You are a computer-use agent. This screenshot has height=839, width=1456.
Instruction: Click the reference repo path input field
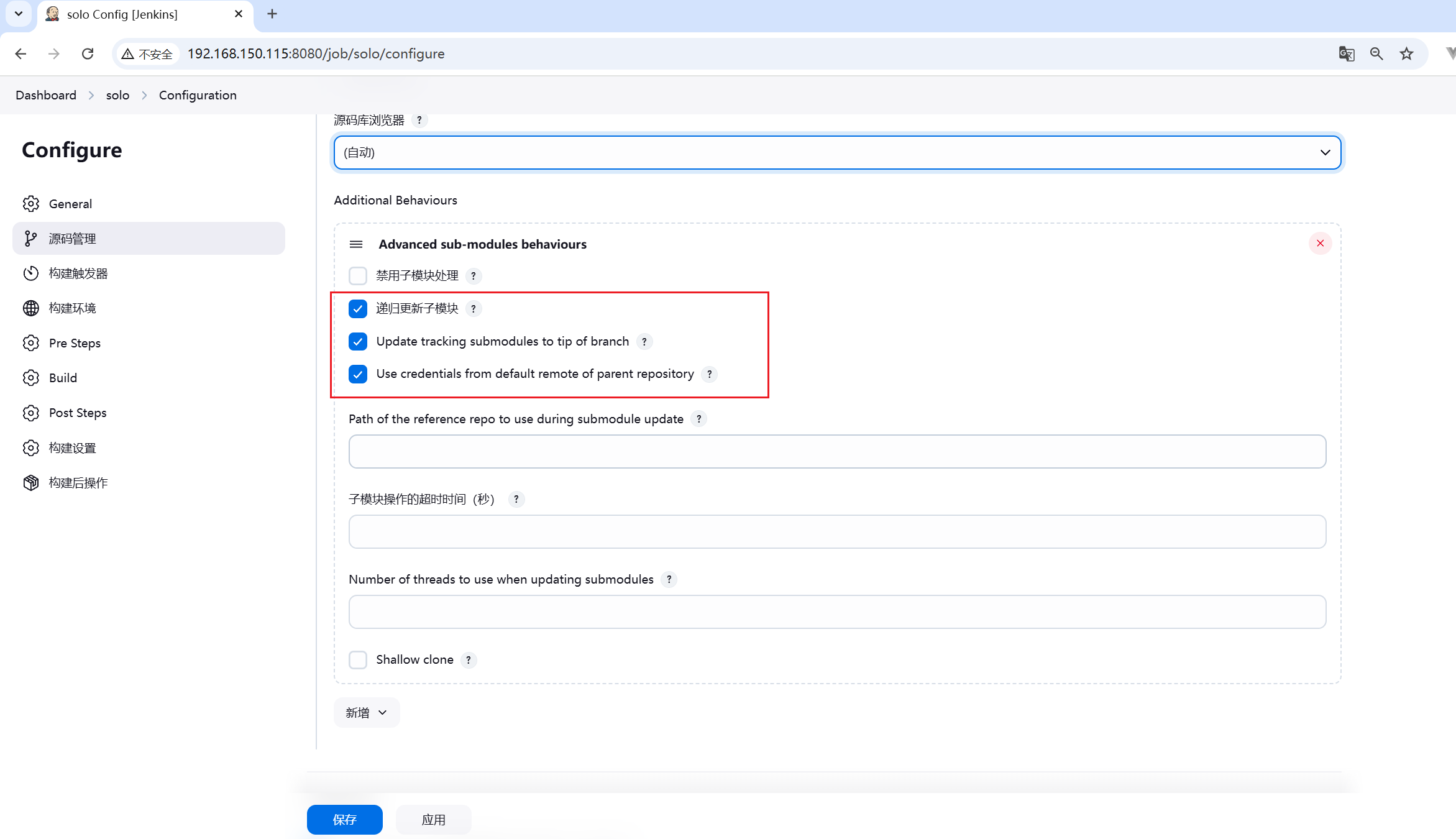pos(838,452)
